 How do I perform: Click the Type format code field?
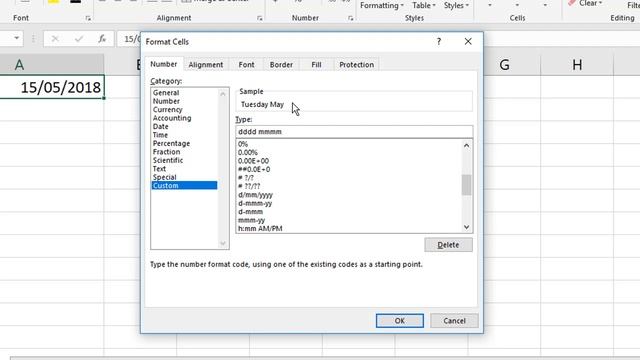[x=354, y=131]
